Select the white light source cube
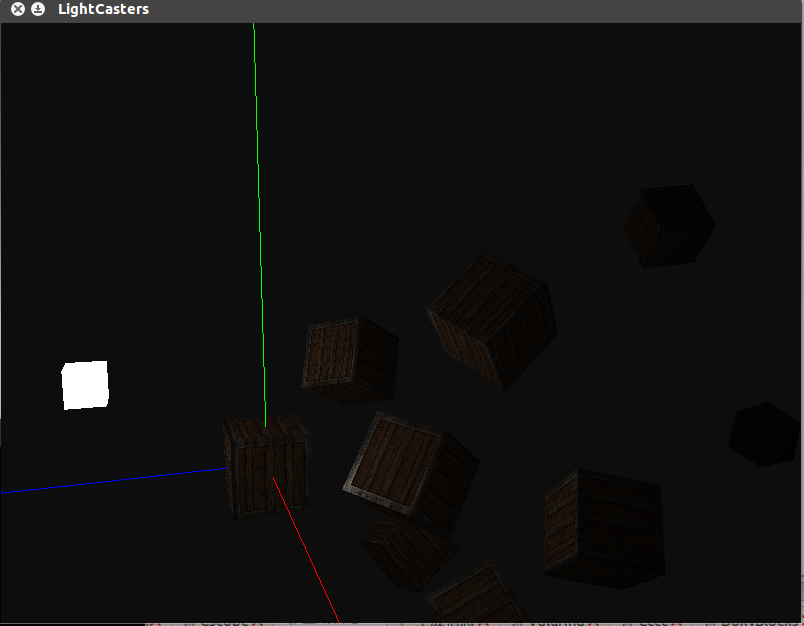 pyautogui.click(x=85, y=385)
